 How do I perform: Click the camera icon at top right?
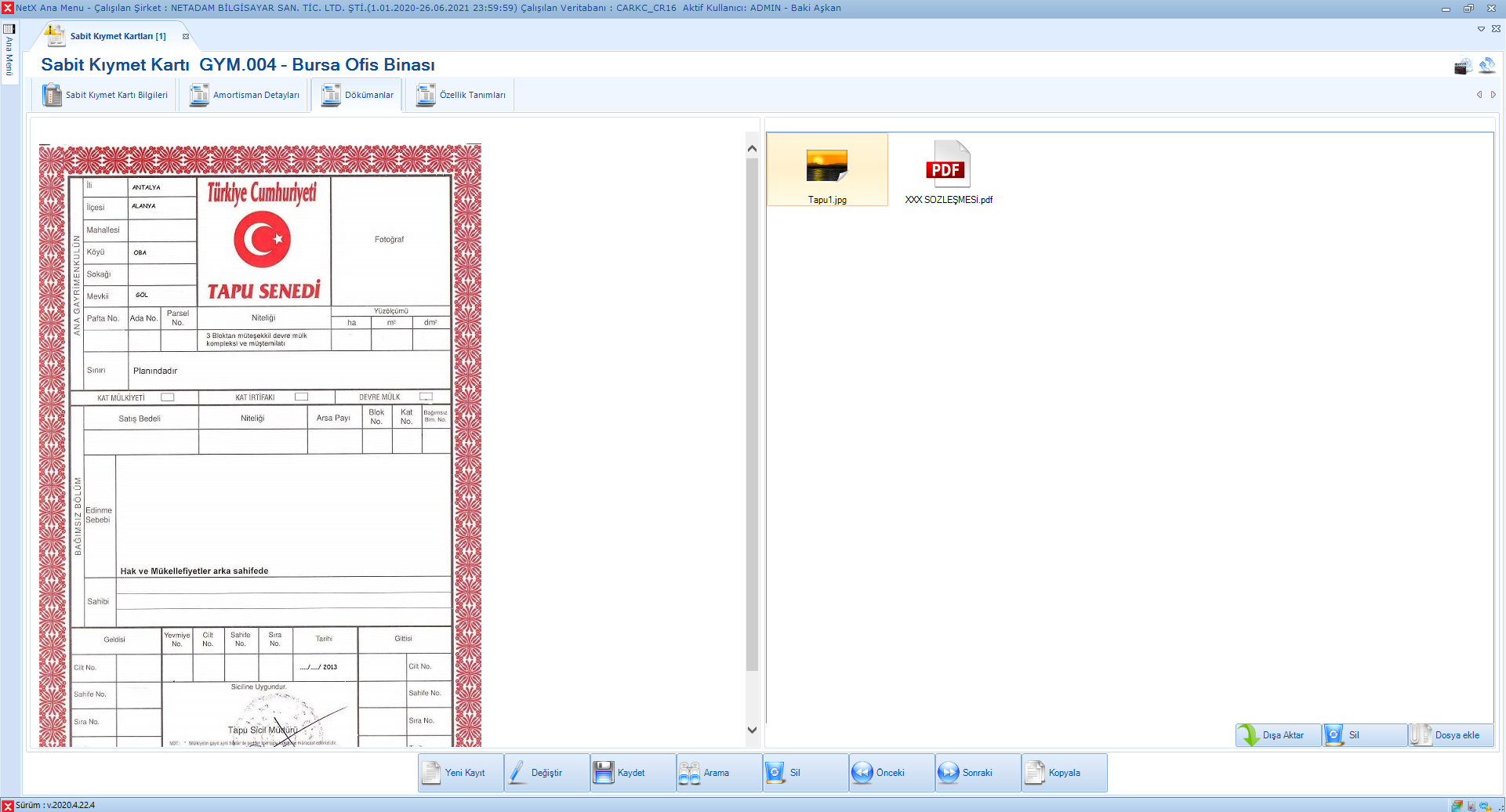(1462, 67)
